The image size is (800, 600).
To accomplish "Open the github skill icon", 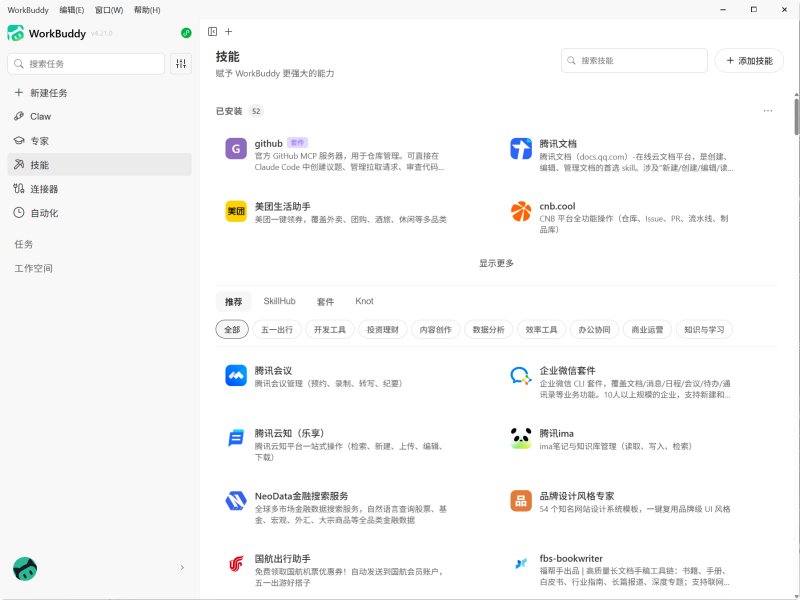I will (236, 149).
